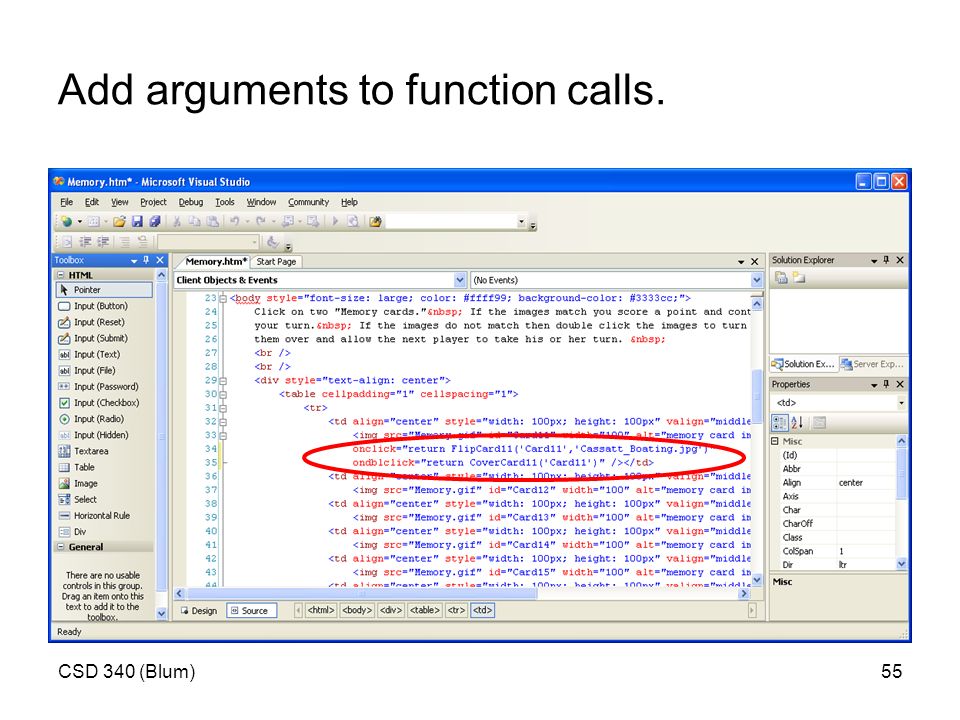Select Horizontal Rule toolbox item
Screen dimensions: 960x720
point(104,516)
